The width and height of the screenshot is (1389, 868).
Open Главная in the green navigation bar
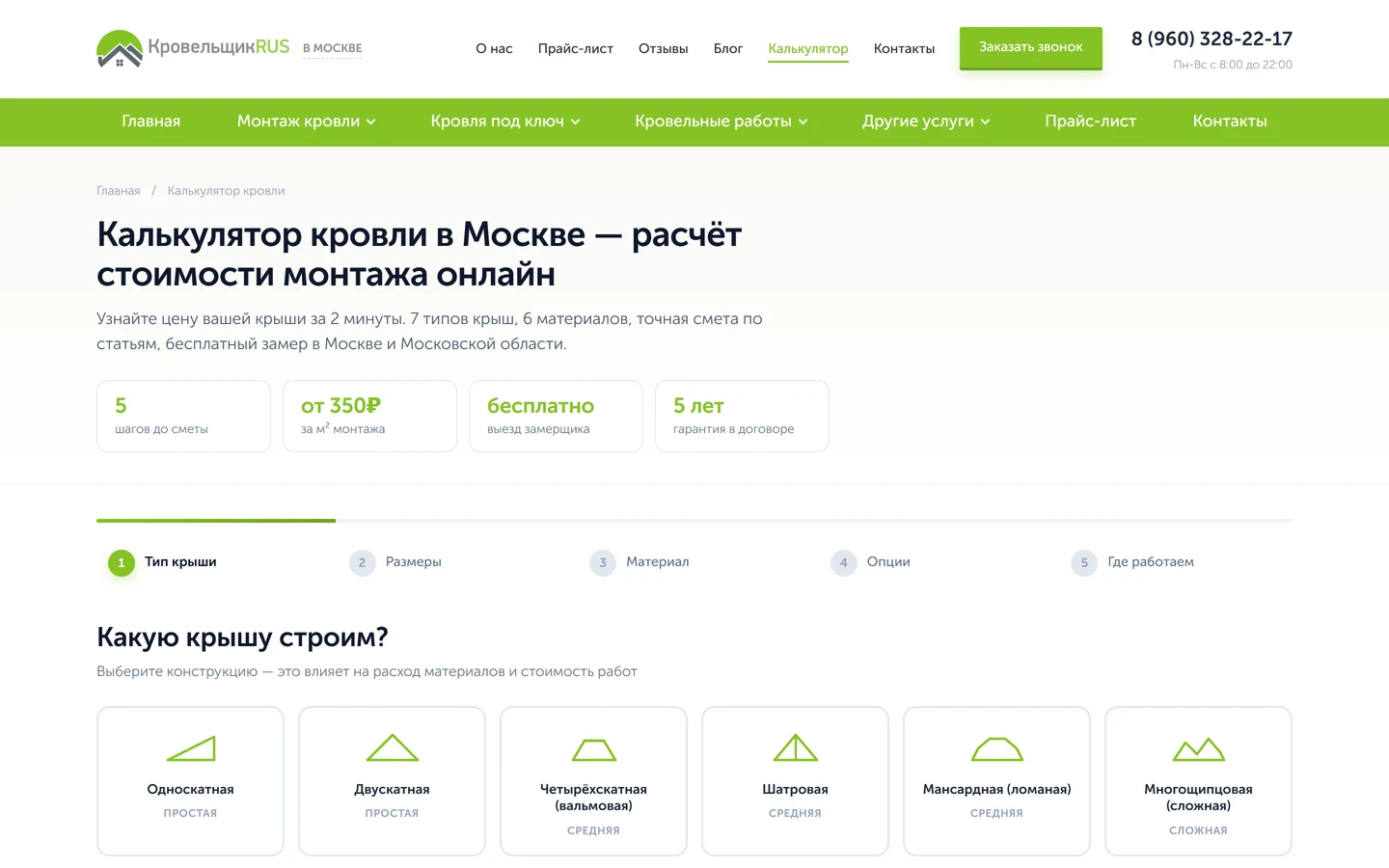(151, 122)
